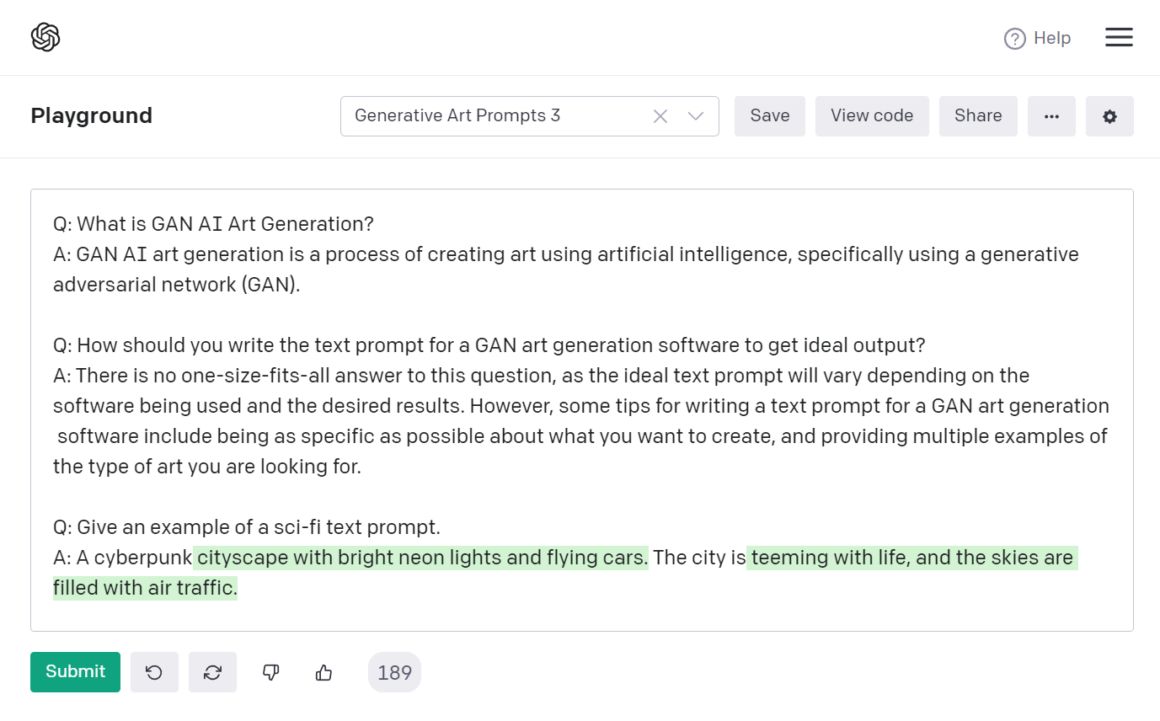Open the Generative Art Prompts 3 preset selector
Image resolution: width=1160 pixels, height=721 pixels.
pos(490,116)
